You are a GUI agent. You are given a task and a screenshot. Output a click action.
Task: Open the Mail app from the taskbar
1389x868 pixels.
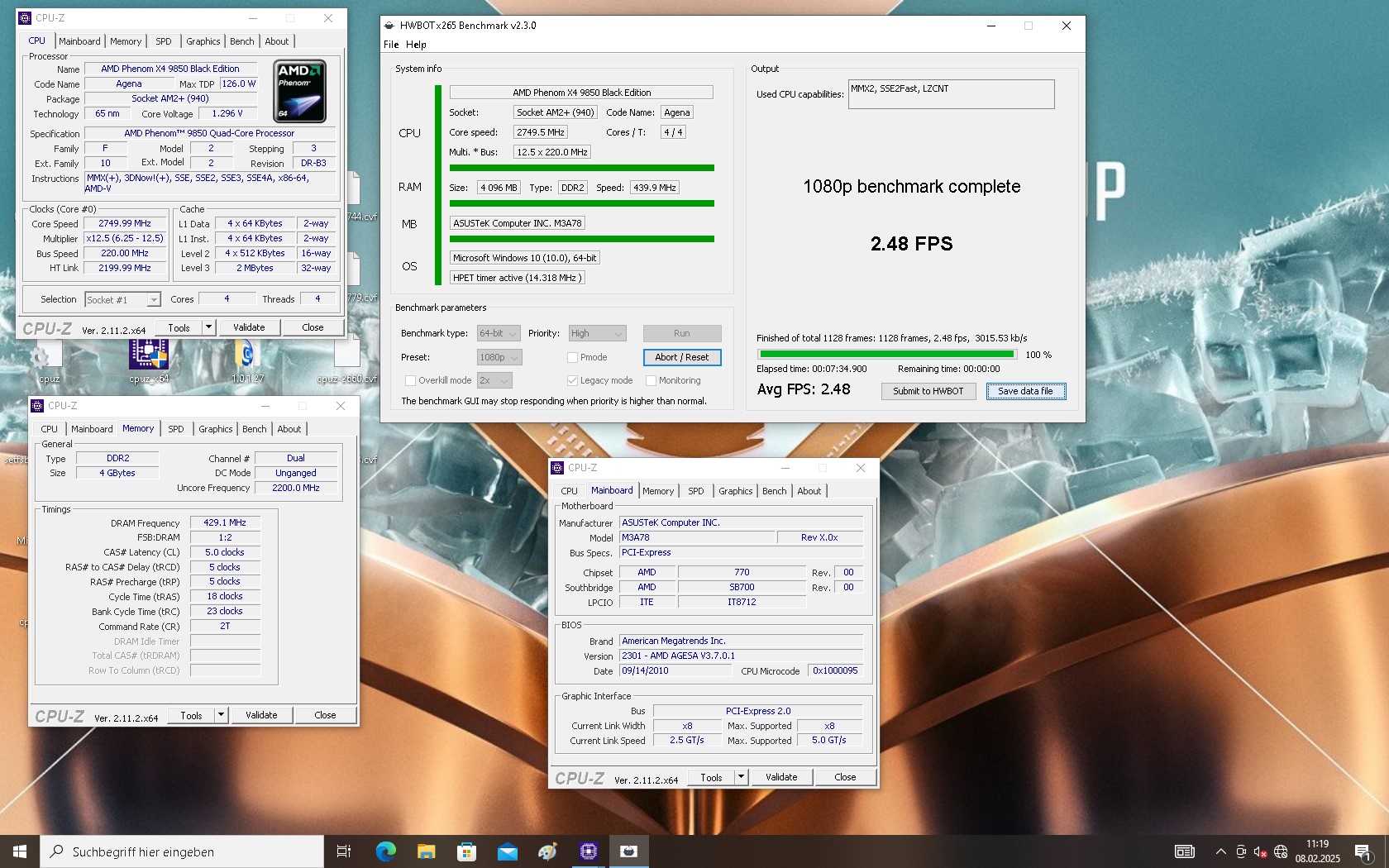click(507, 851)
